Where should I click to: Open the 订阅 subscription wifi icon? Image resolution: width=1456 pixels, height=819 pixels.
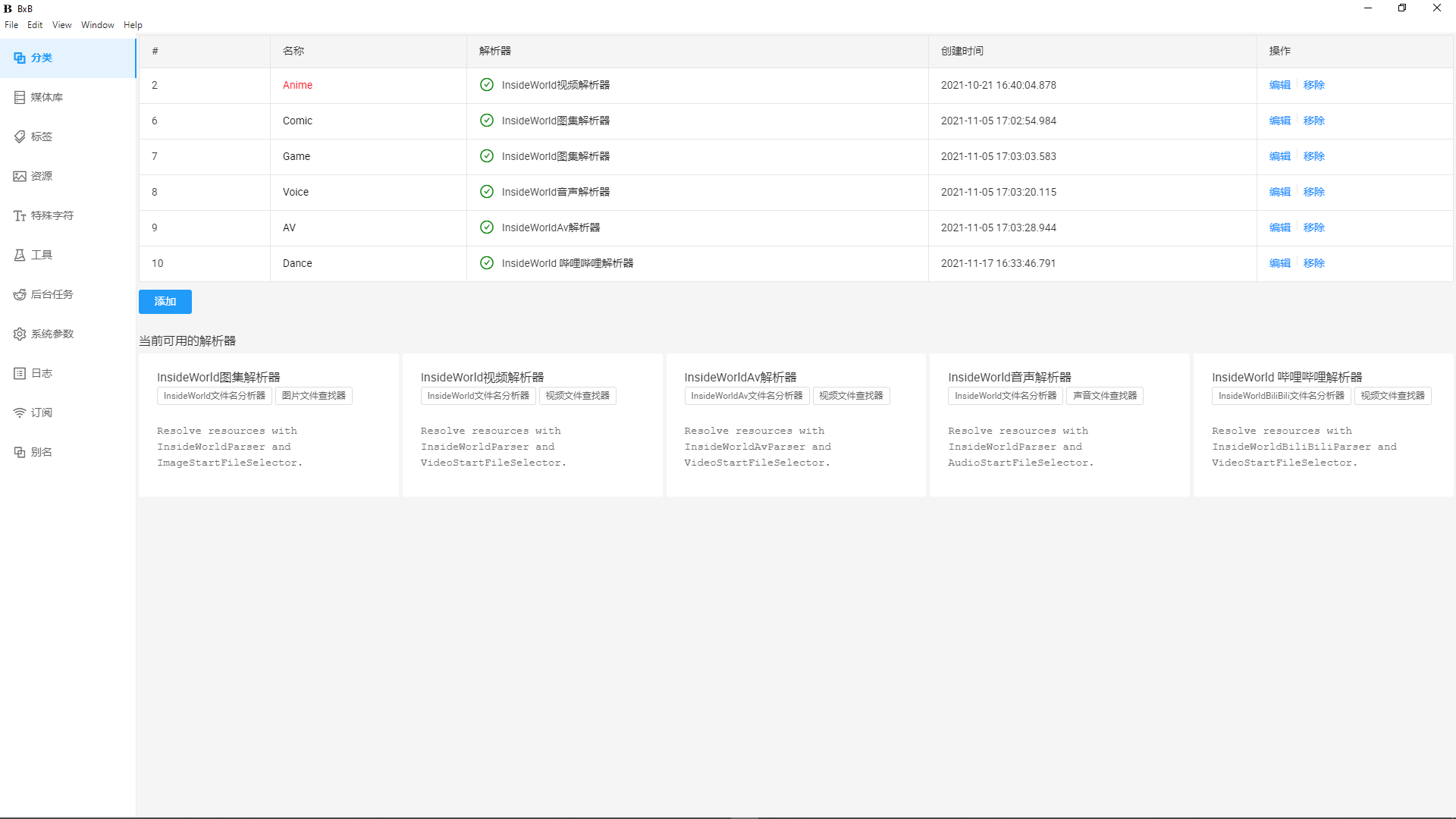click(20, 413)
